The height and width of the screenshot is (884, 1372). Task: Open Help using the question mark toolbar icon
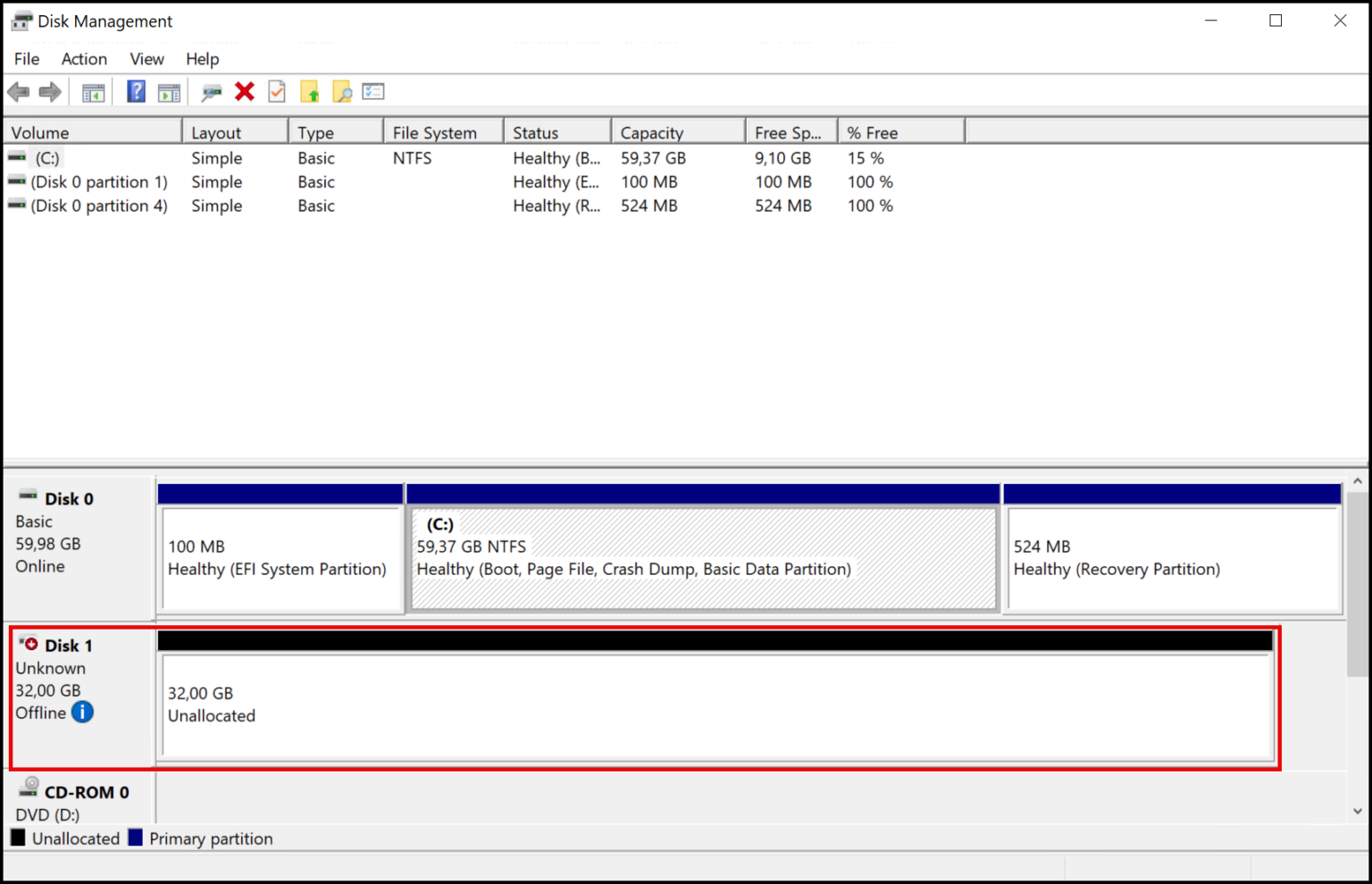click(x=135, y=91)
